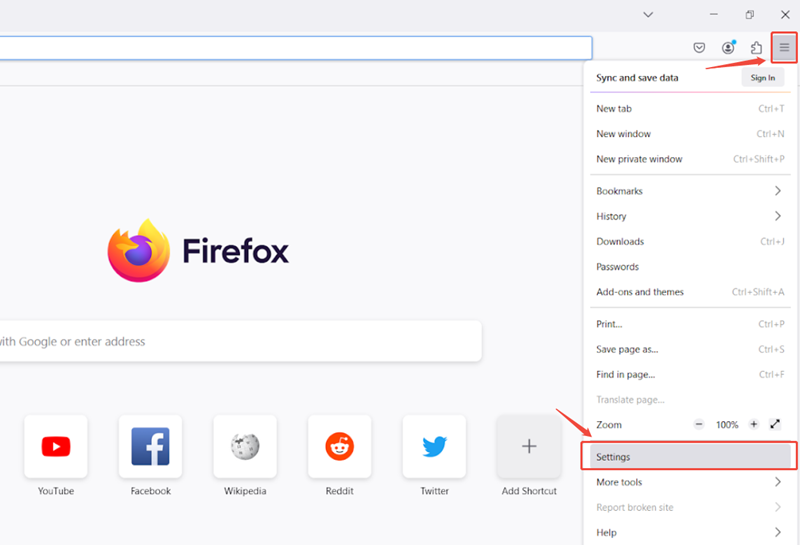Open the Wikipedia shortcut tile

(245, 447)
